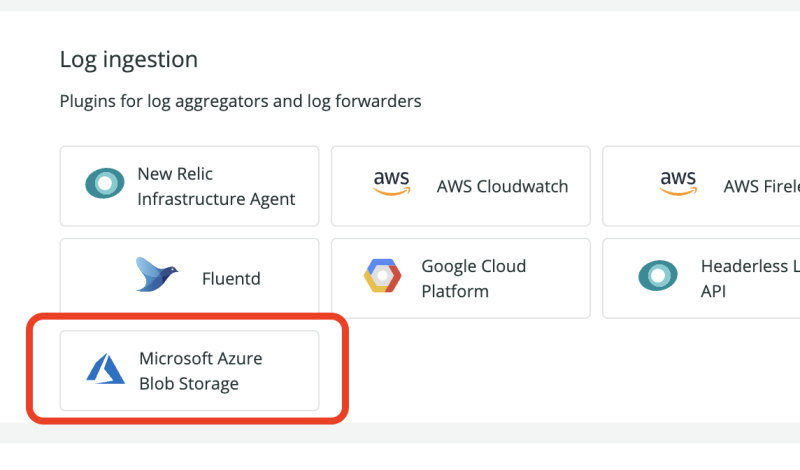Click the words 'Blob Storage' in Azure tile
This screenshot has width=800, height=470.
tap(189, 383)
